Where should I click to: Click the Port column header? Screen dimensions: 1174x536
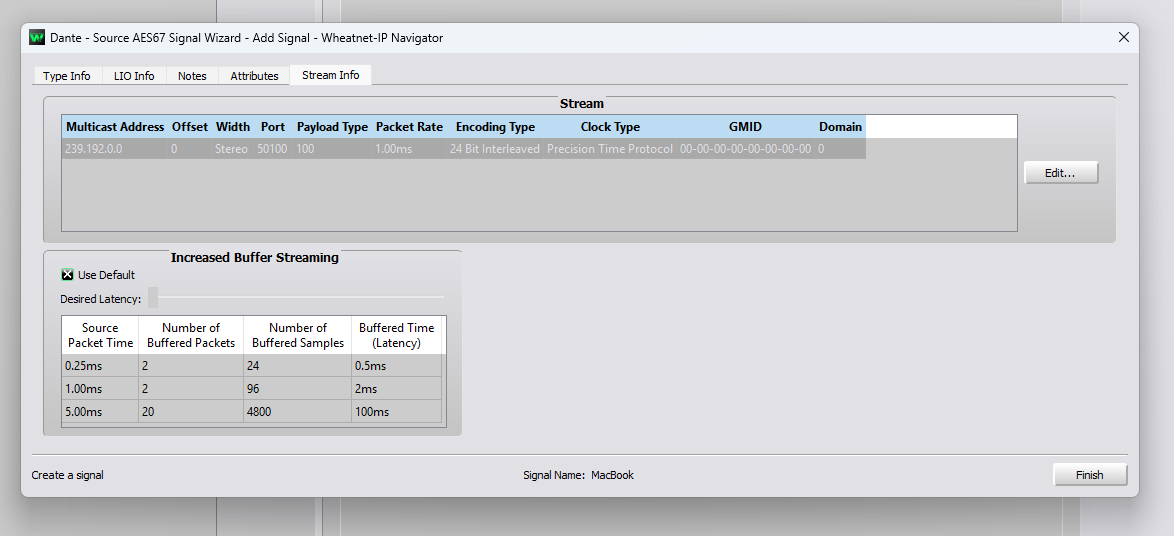click(273, 127)
